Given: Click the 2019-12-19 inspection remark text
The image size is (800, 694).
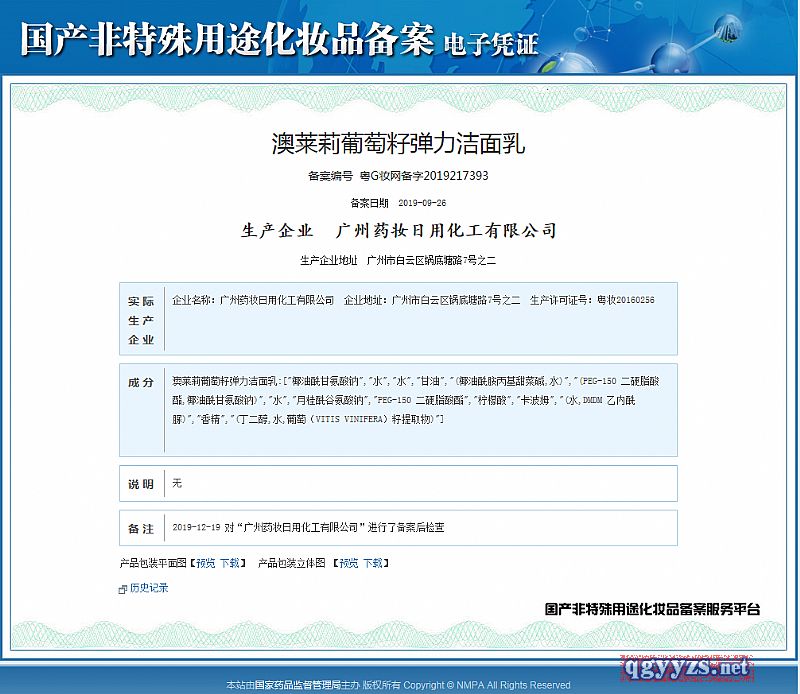Looking at the screenshot, I should click(308, 527).
